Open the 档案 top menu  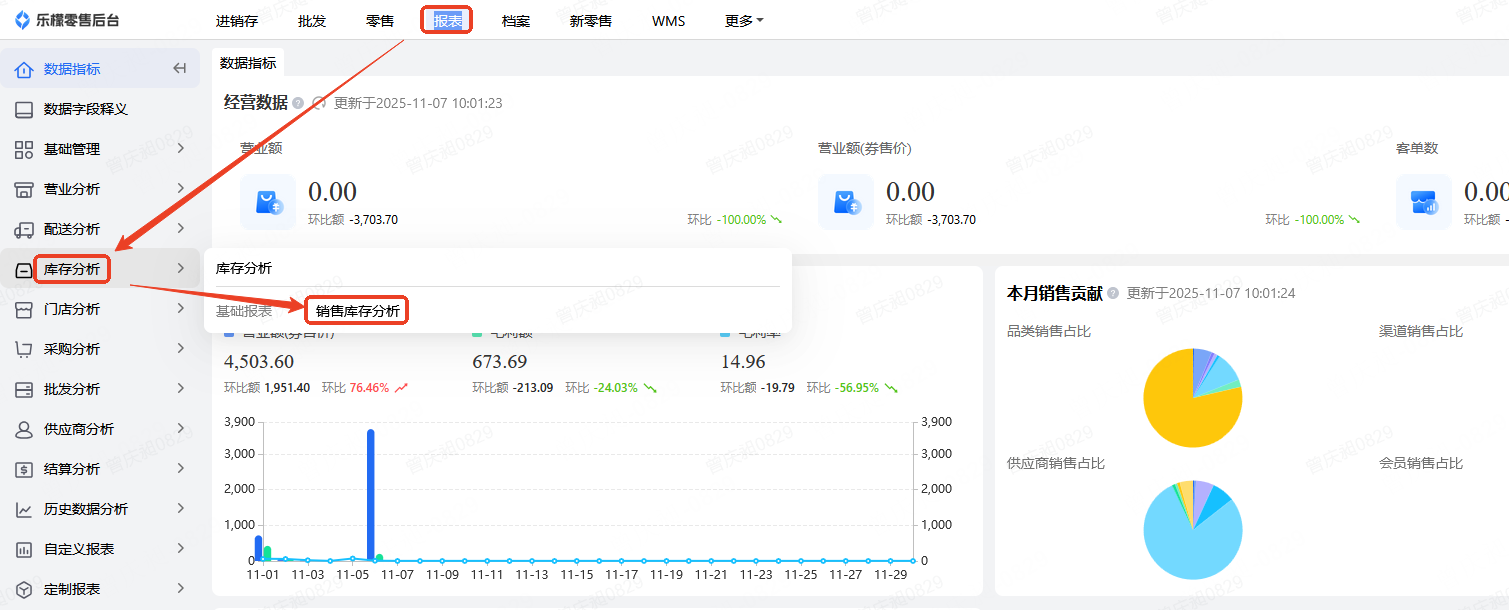pyautogui.click(x=516, y=20)
